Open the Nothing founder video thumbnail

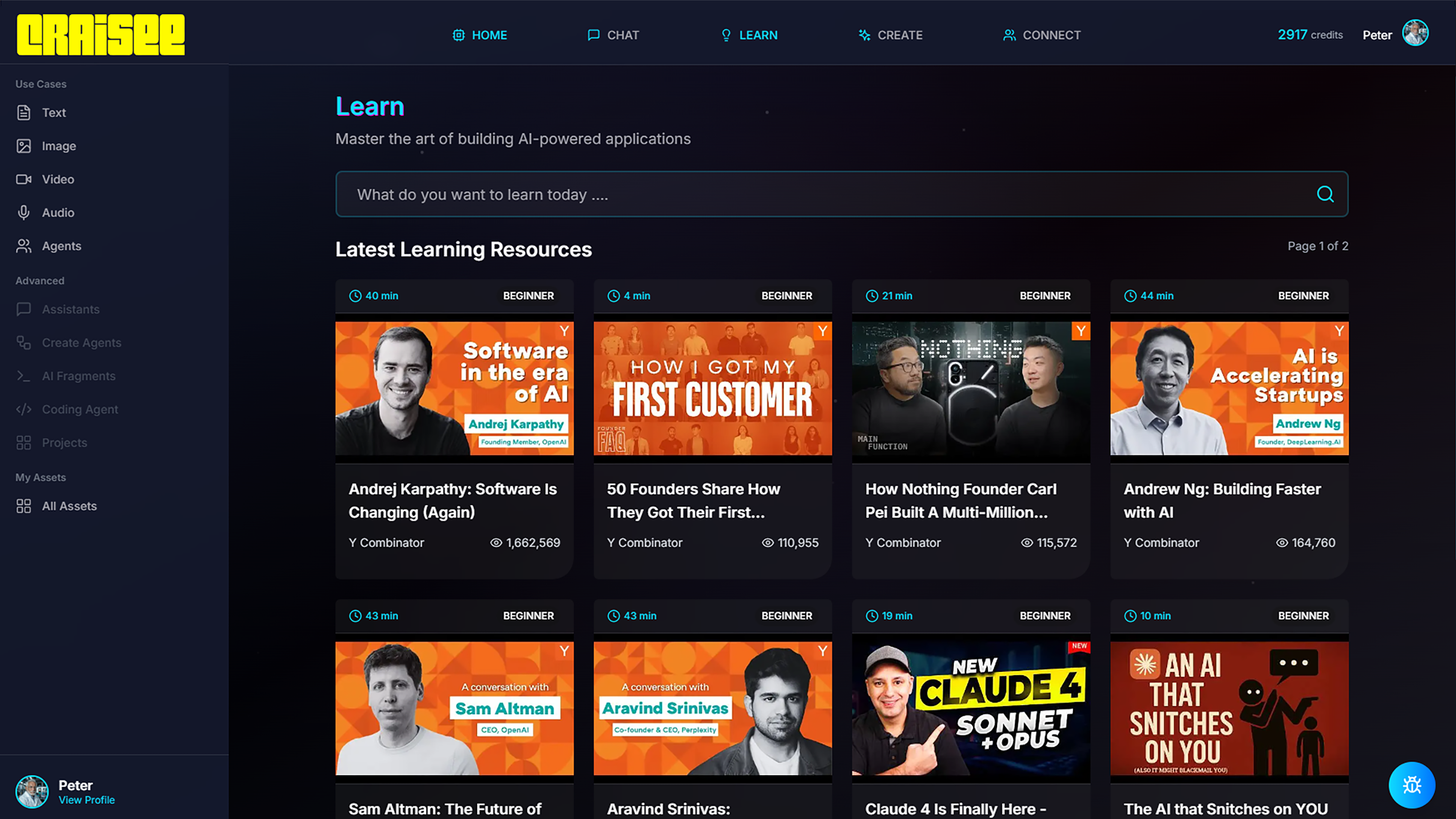(971, 388)
